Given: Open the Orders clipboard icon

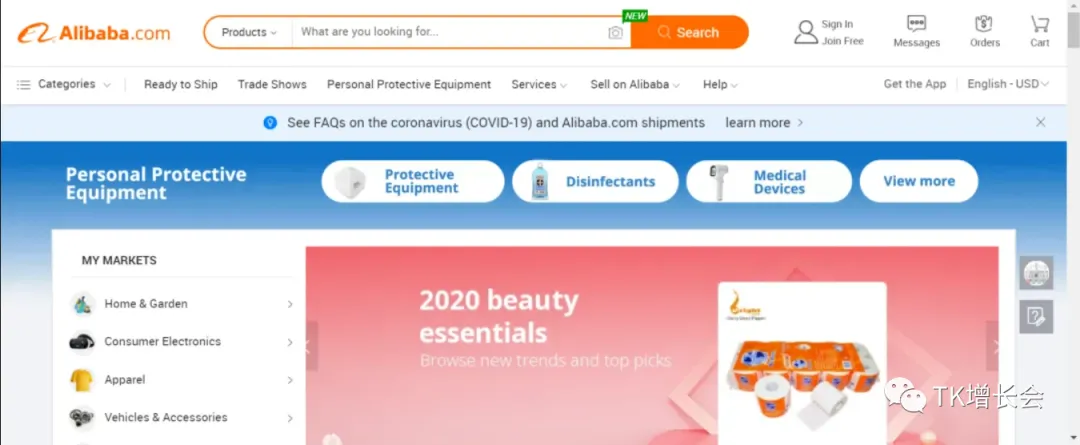Looking at the screenshot, I should [984, 23].
